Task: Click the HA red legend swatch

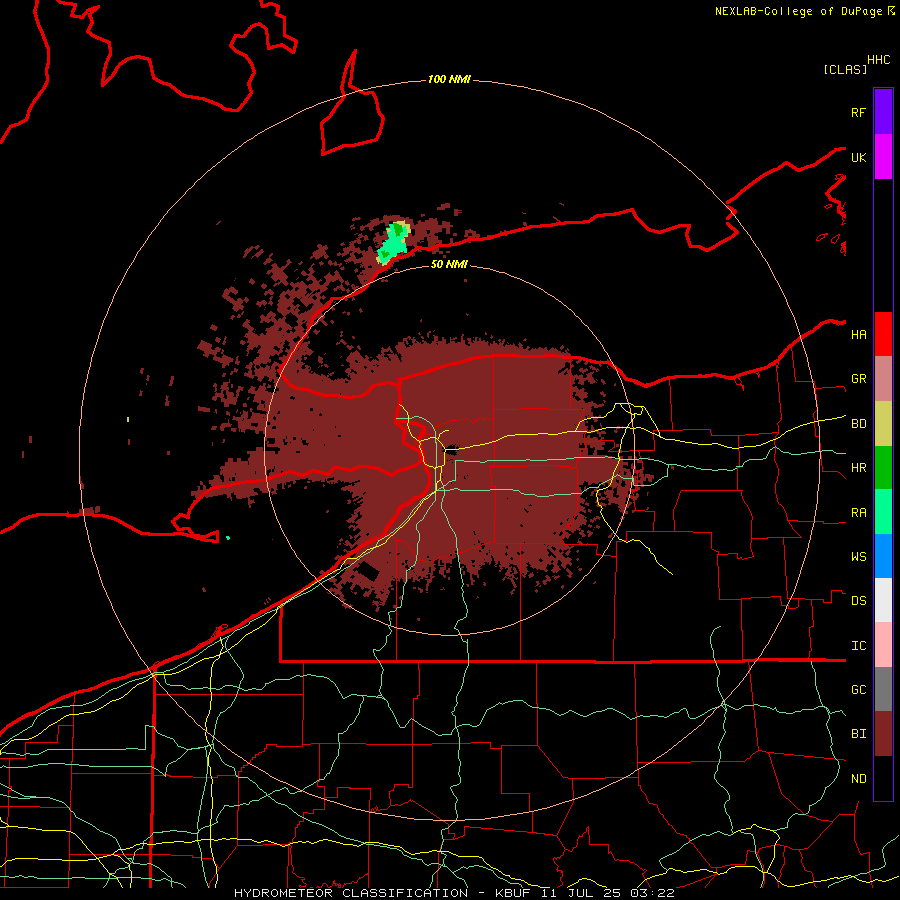Action: pyautogui.click(x=883, y=334)
